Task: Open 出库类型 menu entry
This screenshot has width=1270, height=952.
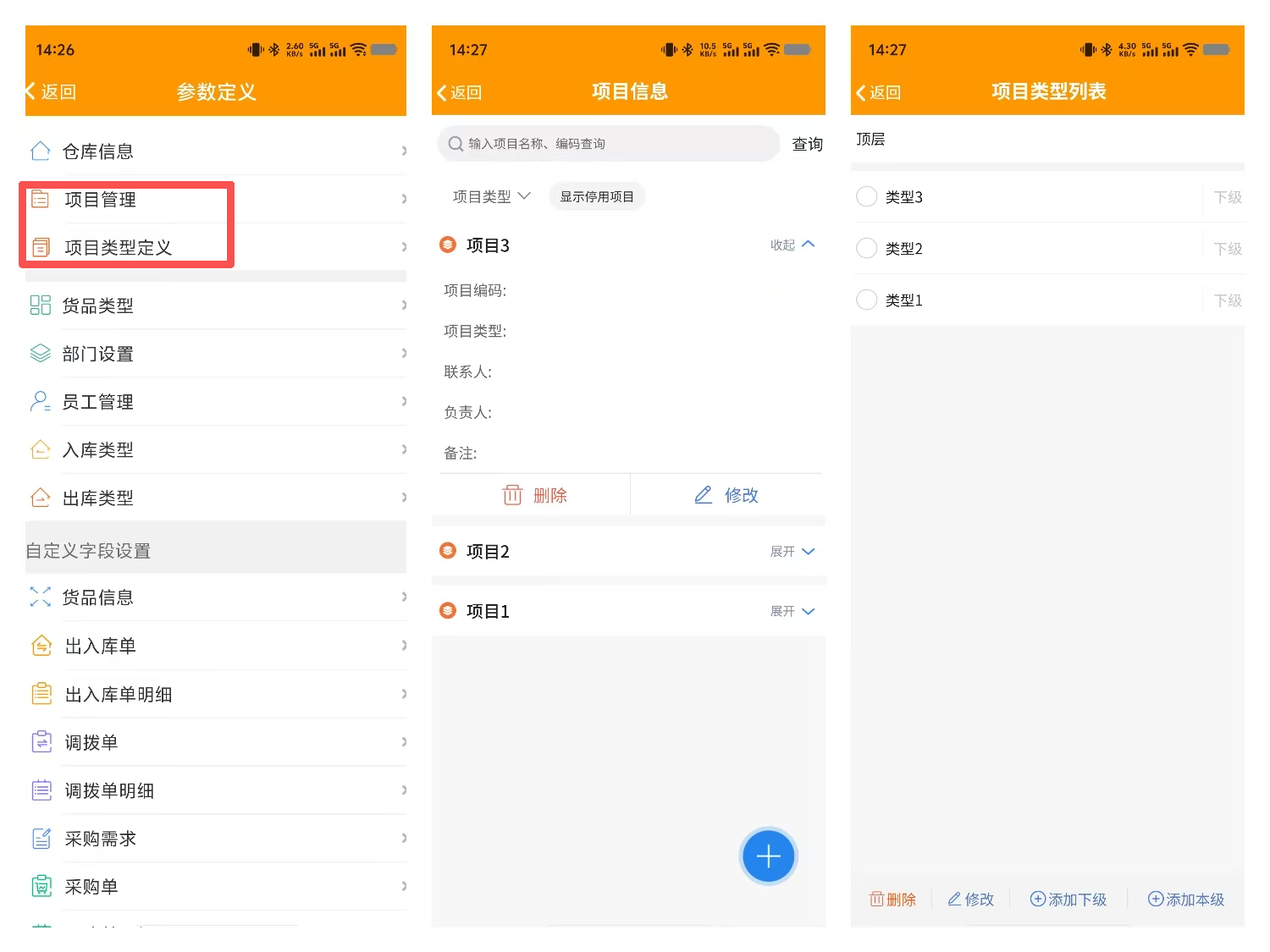Action: tap(216, 498)
